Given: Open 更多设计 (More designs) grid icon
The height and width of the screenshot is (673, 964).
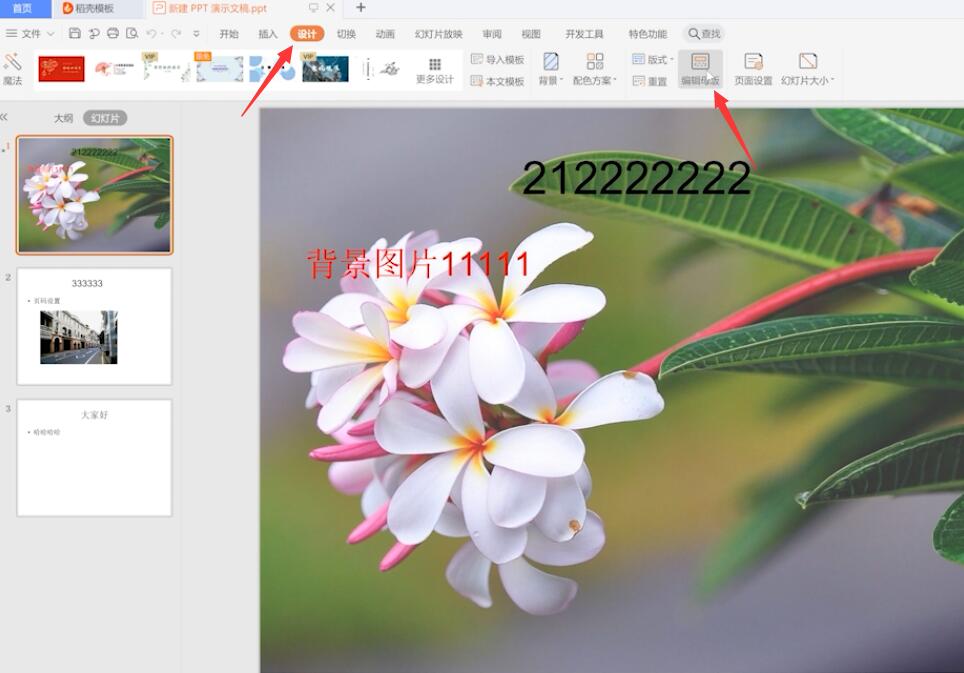Looking at the screenshot, I should 435,70.
